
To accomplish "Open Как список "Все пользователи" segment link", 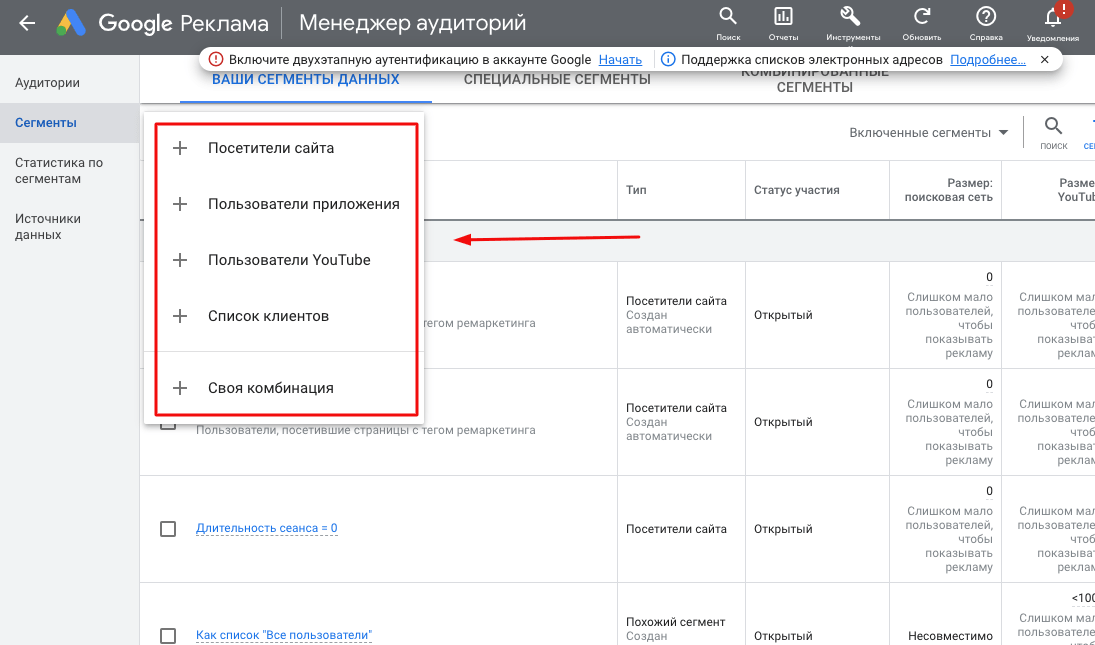I will coord(284,635).
